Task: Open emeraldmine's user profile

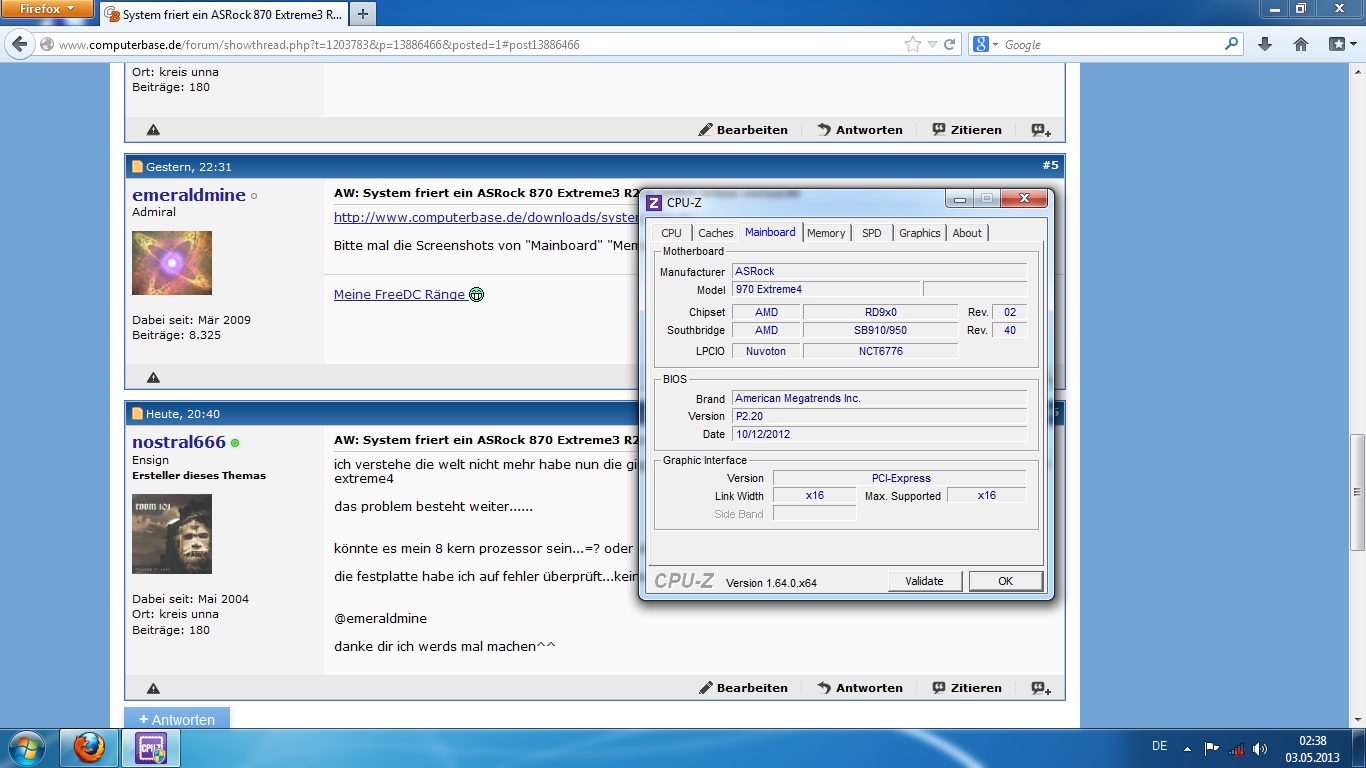Action: click(x=189, y=195)
